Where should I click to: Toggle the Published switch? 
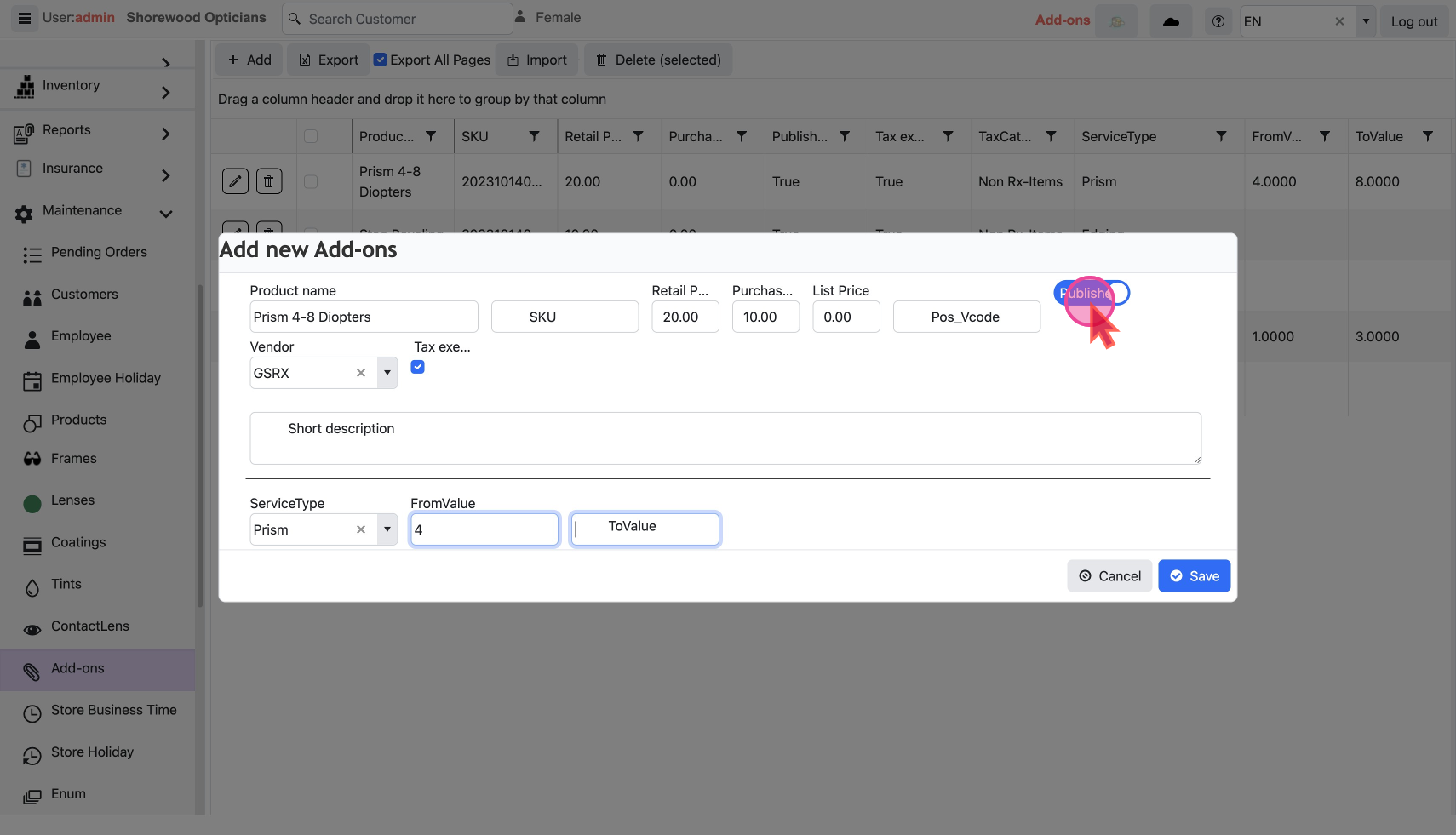tap(1092, 293)
